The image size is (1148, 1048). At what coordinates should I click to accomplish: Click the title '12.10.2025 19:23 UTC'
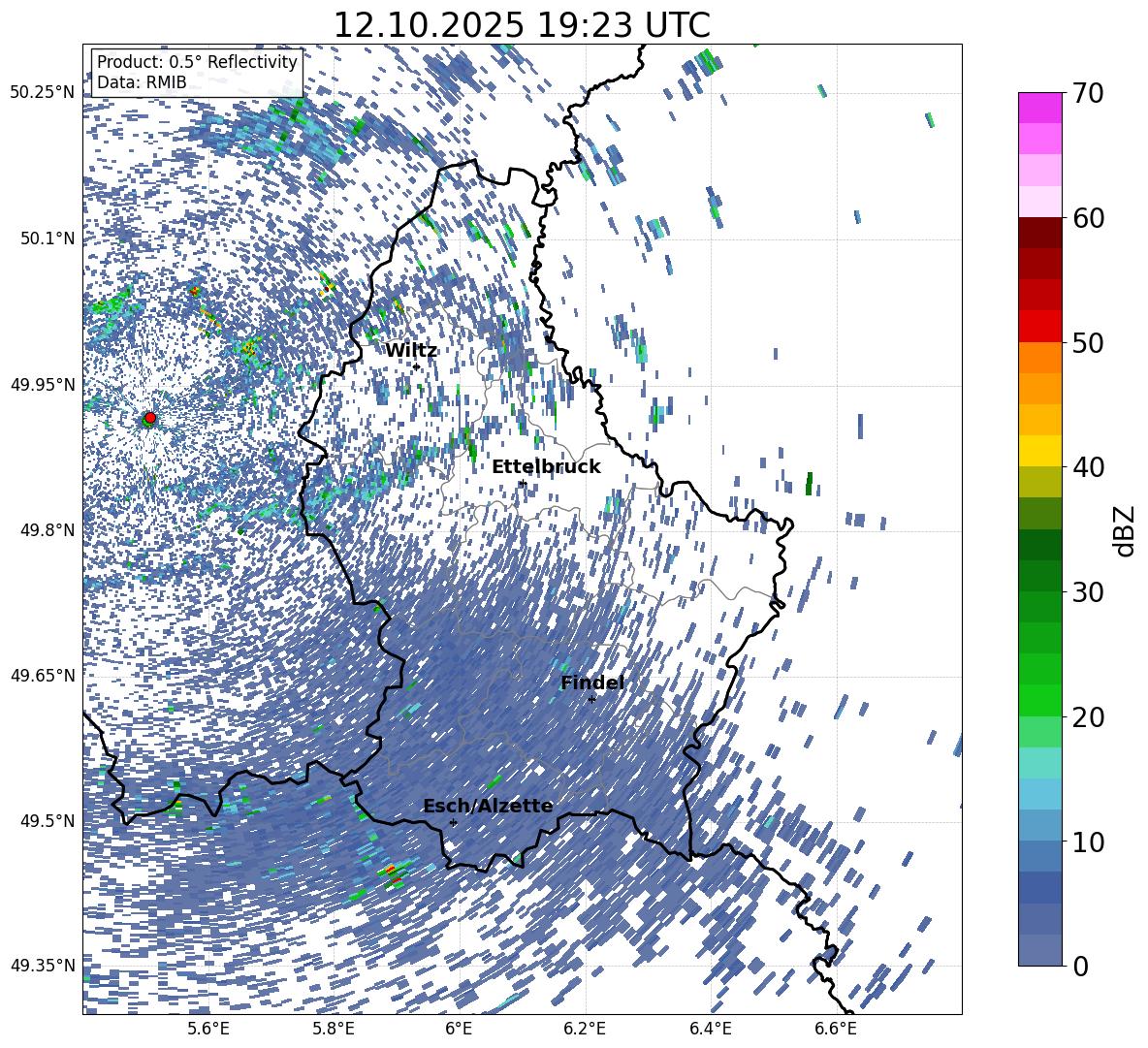coord(522,25)
